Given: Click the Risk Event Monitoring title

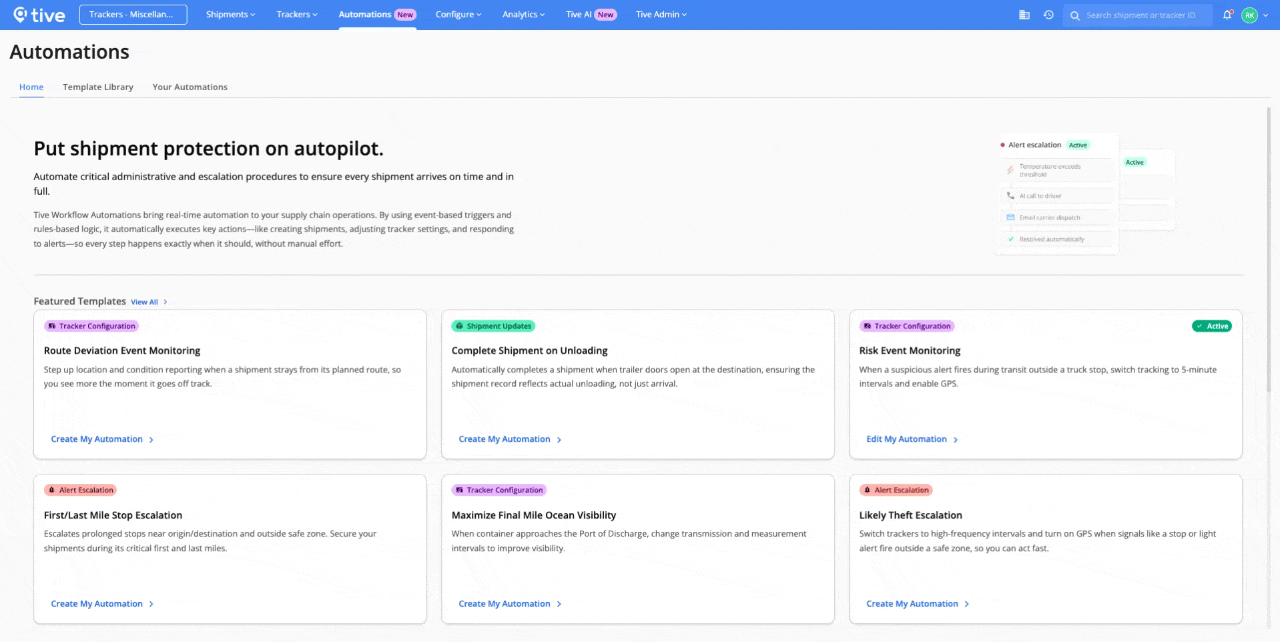Looking at the screenshot, I should click(x=910, y=351).
